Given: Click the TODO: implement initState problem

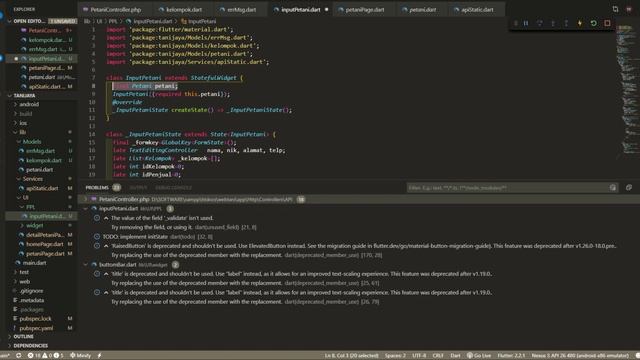Looking at the screenshot, I should click(158, 237).
